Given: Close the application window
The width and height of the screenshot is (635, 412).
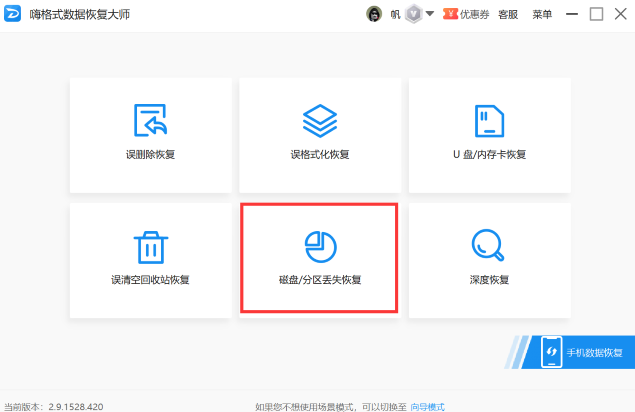Looking at the screenshot, I should 620,14.
